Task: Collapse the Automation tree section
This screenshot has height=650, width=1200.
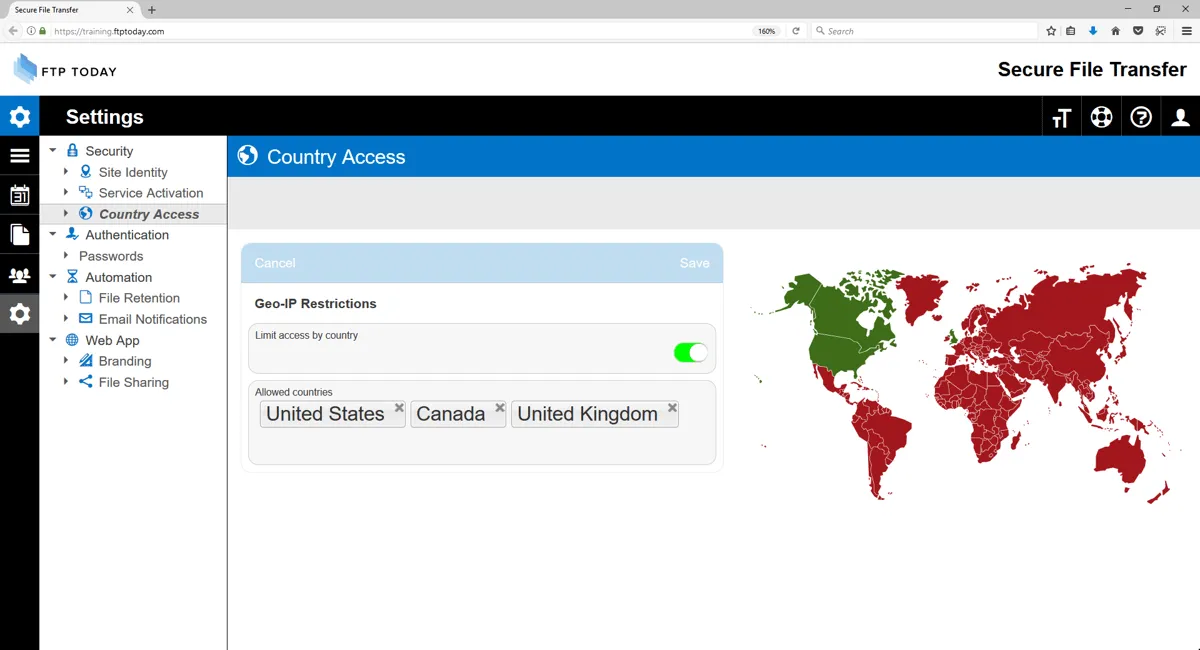Action: 53,277
